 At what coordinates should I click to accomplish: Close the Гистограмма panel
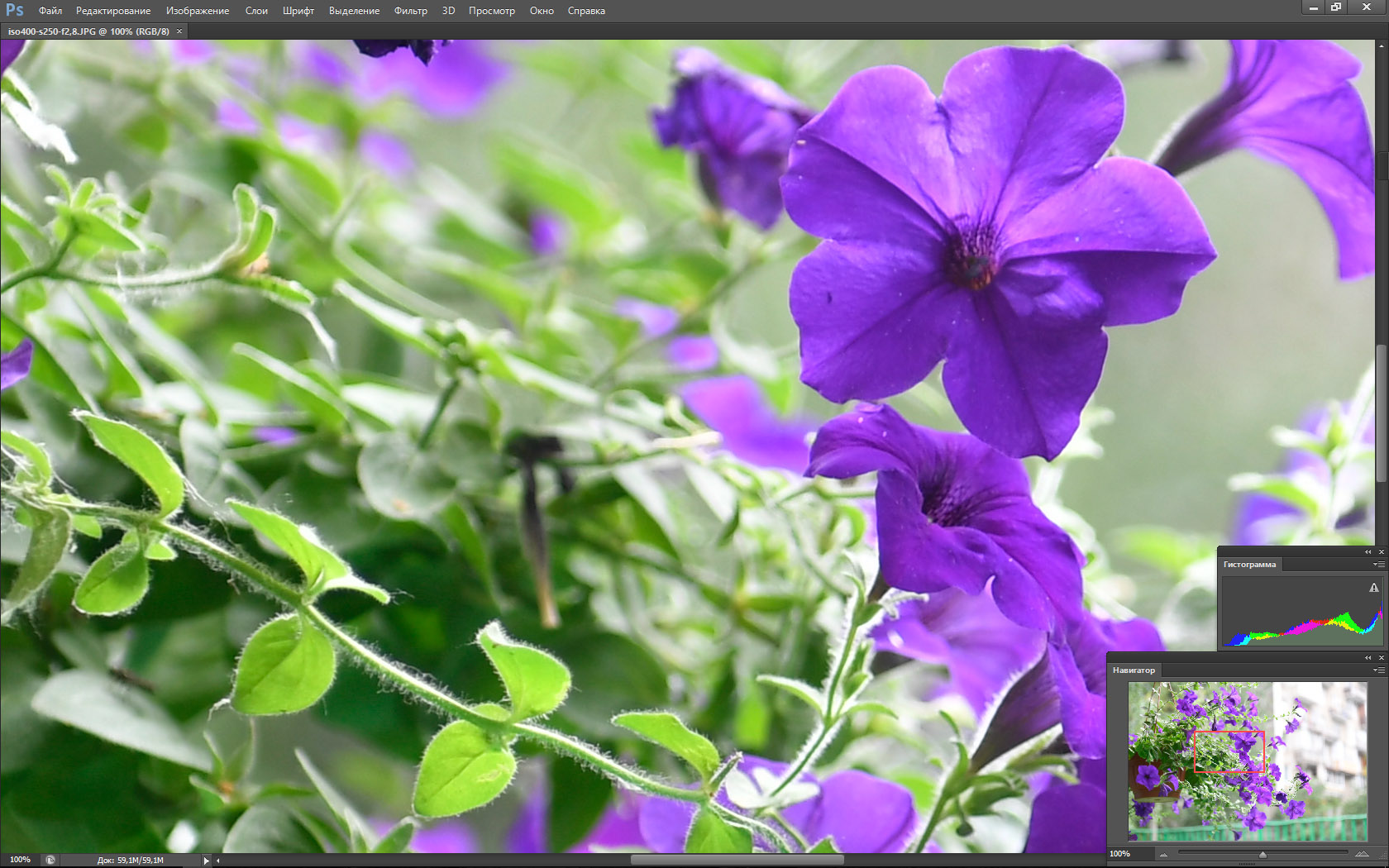coord(1381,551)
